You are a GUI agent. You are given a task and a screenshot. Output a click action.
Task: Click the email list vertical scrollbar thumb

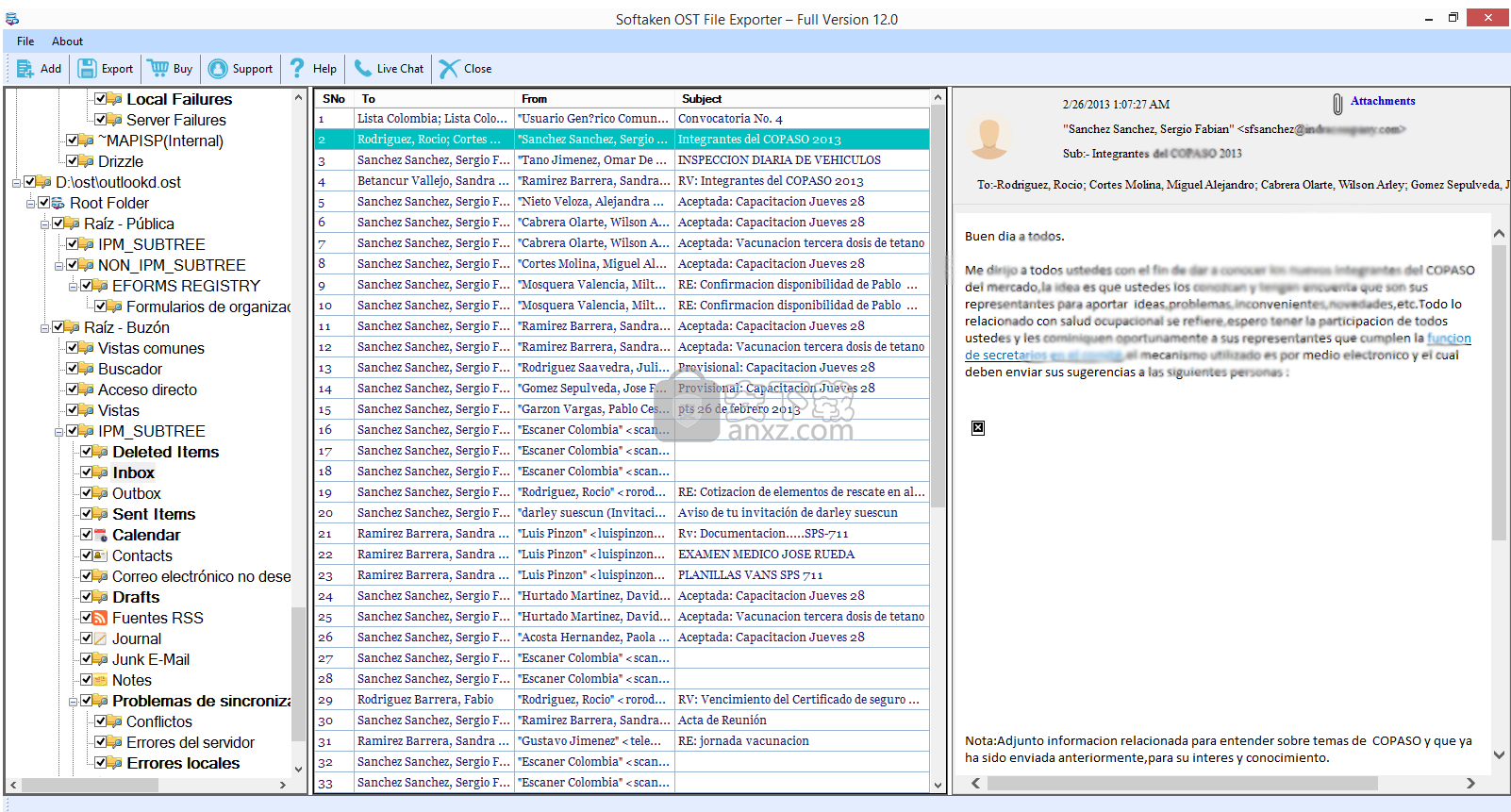pos(938,307)
